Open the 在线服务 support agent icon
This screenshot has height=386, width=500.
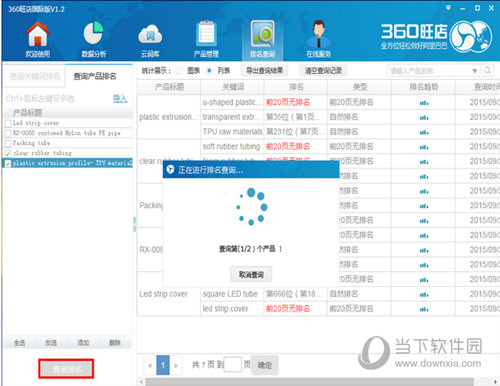click(319, 39)
